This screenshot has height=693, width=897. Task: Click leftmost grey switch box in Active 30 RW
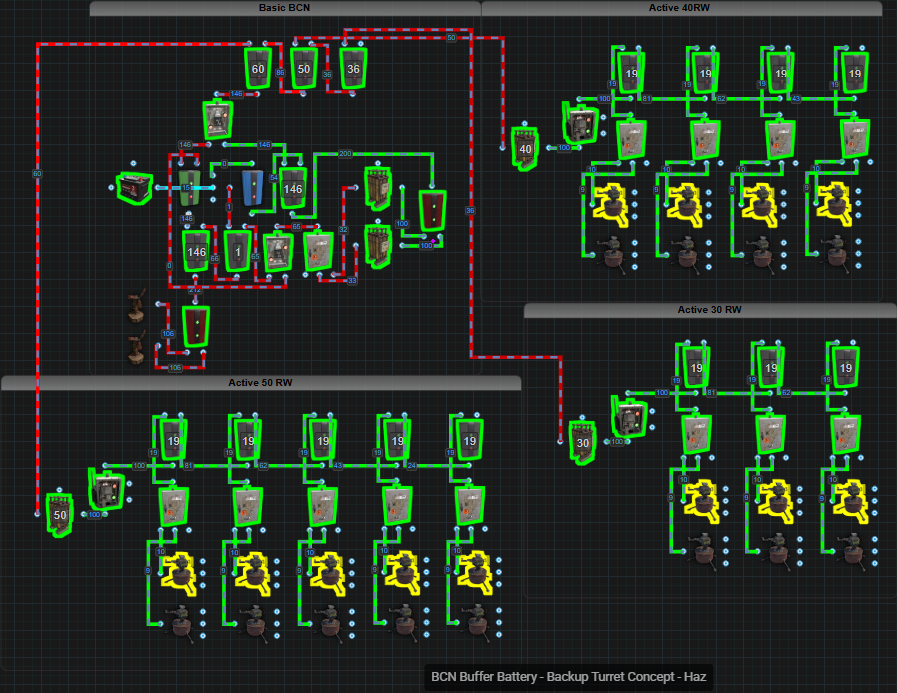[697, 434]
